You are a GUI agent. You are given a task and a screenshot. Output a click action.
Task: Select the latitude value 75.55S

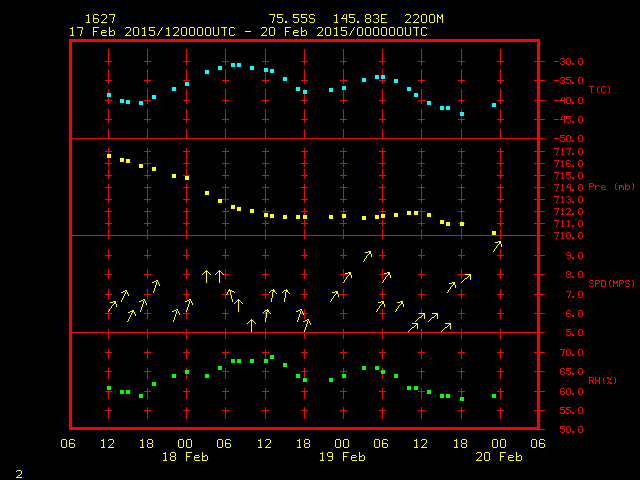[292, 19]
